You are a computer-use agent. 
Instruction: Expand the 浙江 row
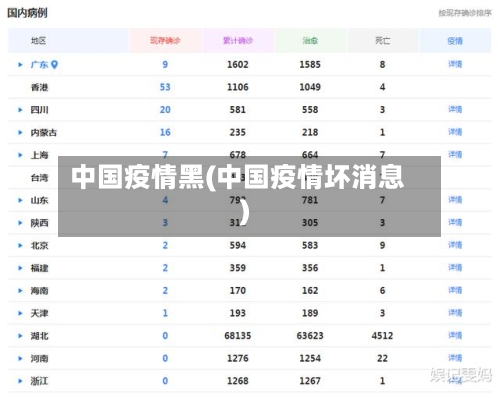[x=20, y=381]
